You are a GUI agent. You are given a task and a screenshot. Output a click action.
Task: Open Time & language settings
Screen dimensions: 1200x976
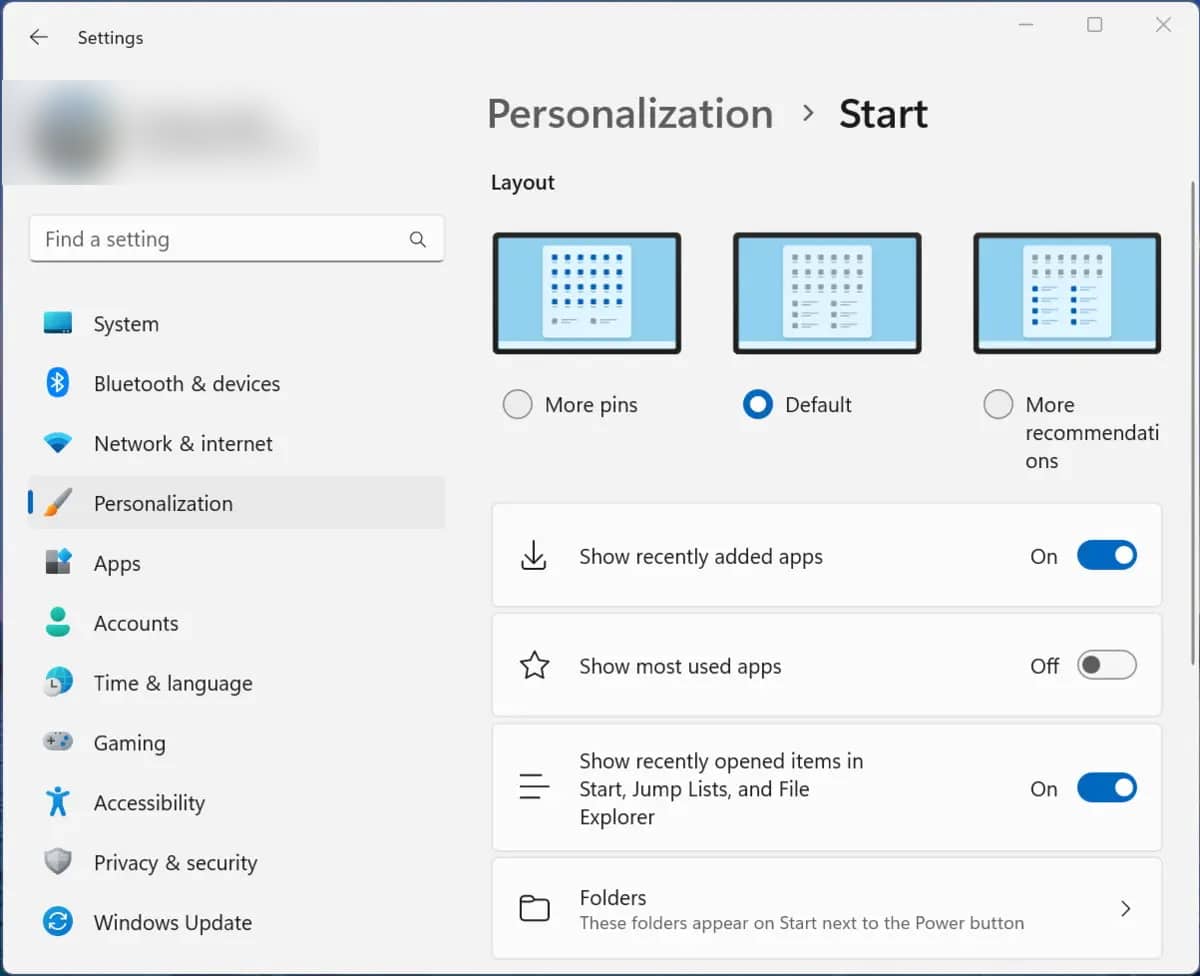pyautogui.click(x=172, y=683)
